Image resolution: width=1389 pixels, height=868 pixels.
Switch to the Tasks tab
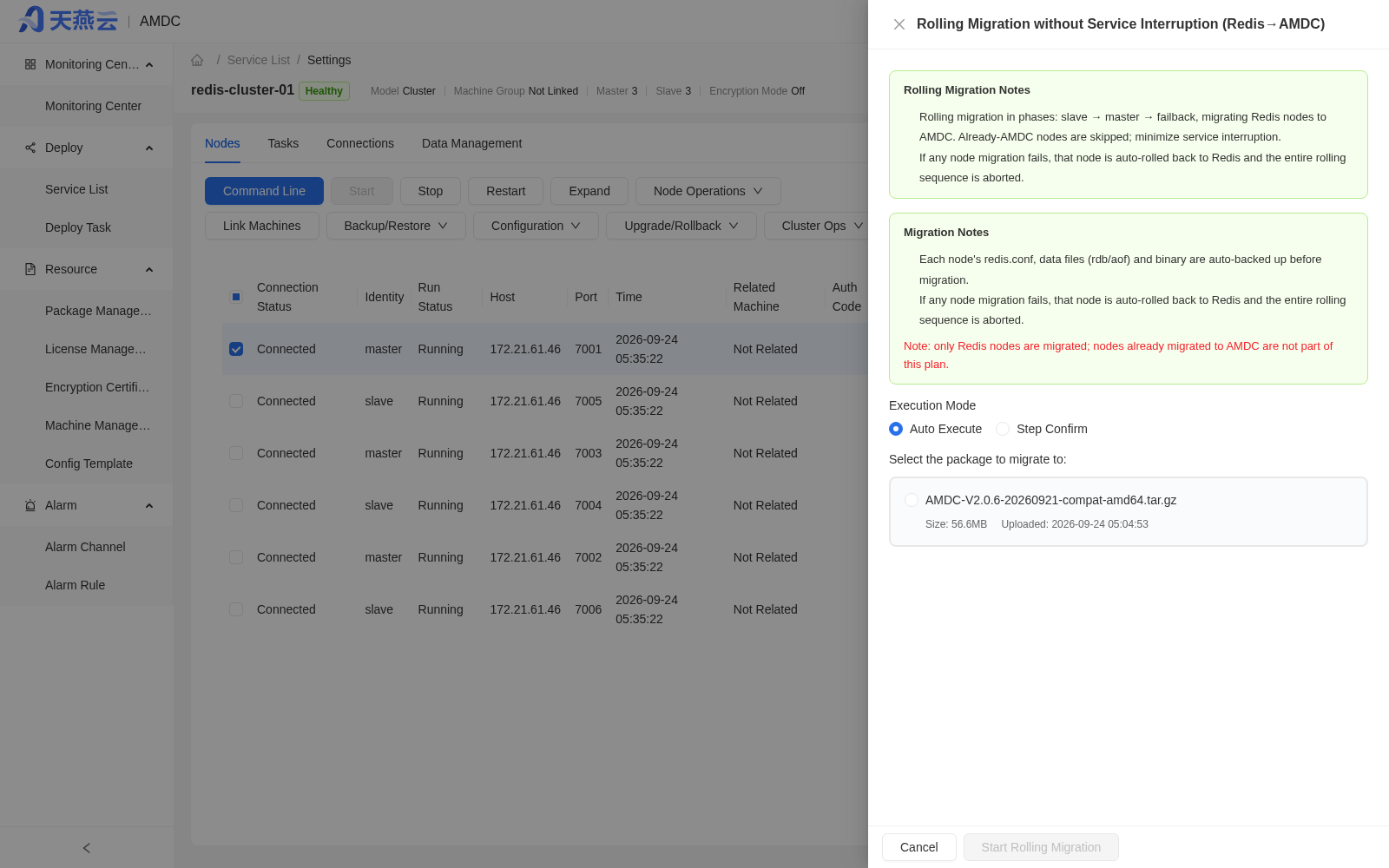click(x=283, y=143)
